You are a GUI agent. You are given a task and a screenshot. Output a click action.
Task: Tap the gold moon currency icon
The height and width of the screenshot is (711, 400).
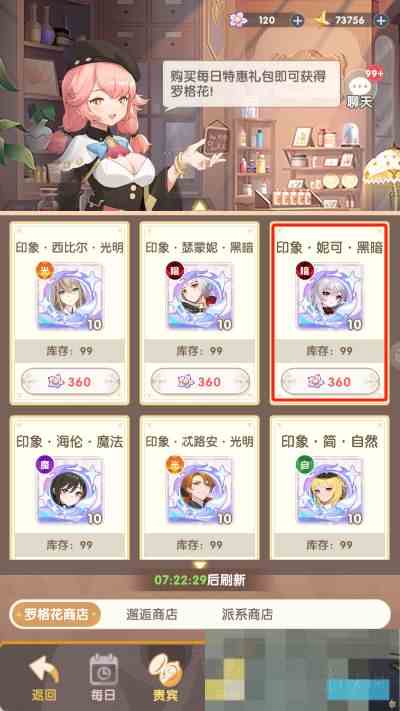pos(321,20)
